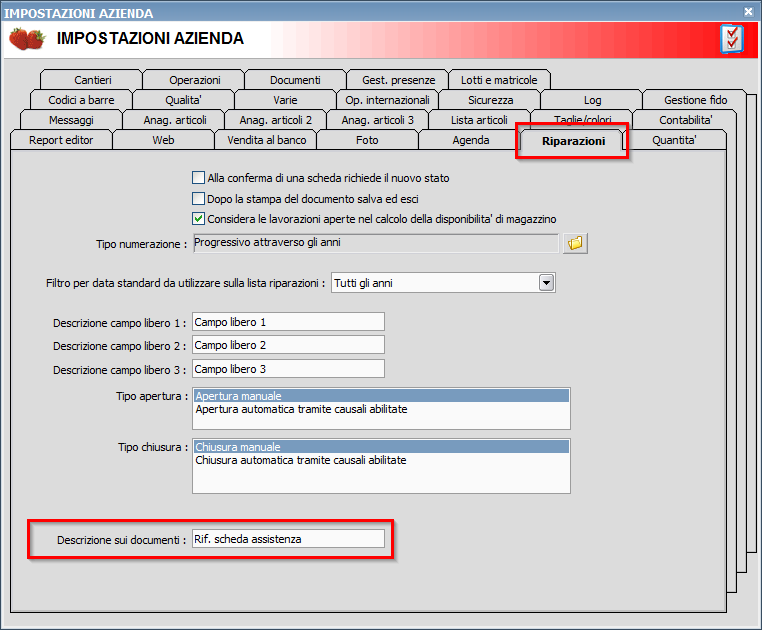Click the 'Rif. scheda assistenza' field
Image resolution: width=762 pixels, height=630 pixels.
click(x=288, y=539)
